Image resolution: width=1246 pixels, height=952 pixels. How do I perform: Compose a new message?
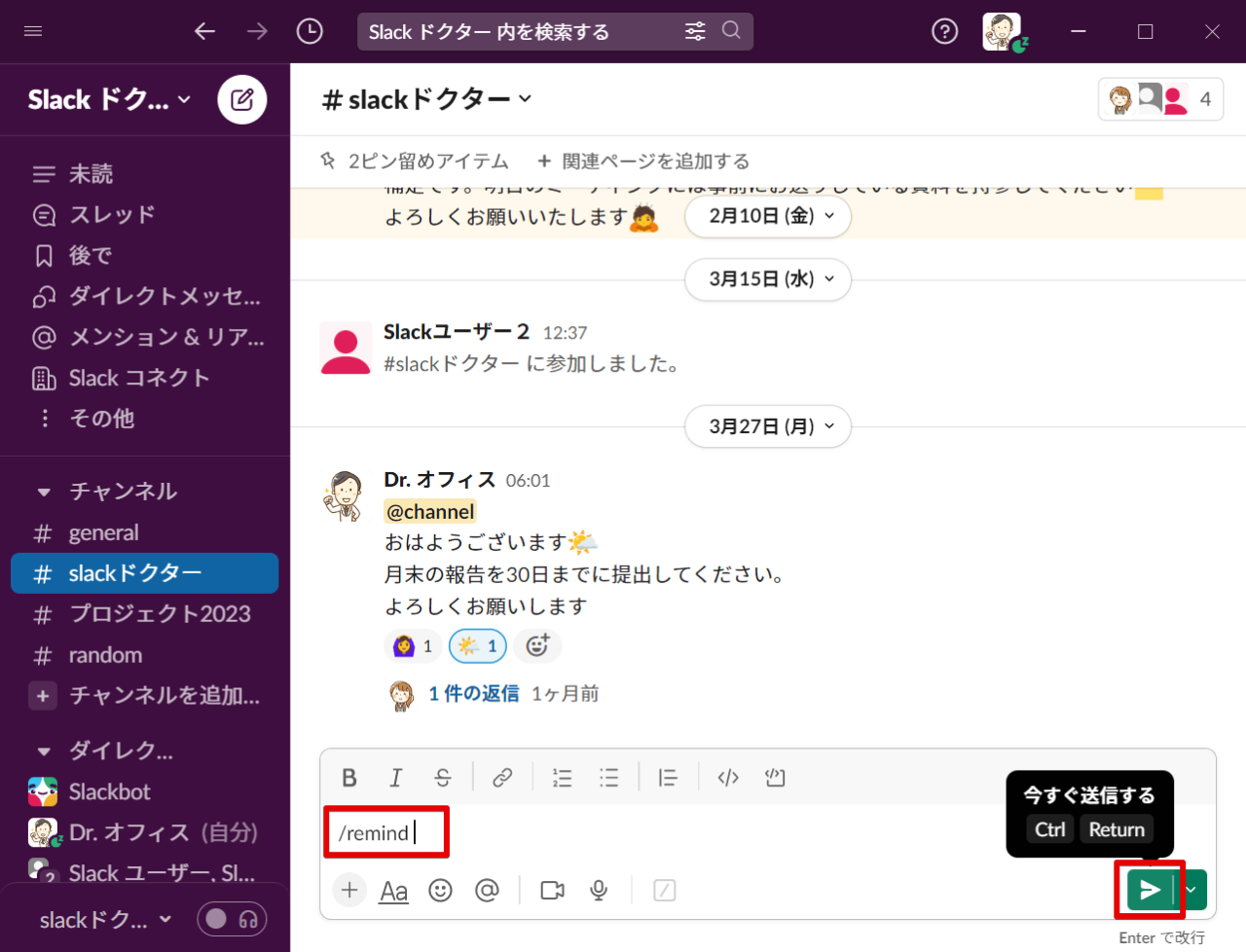(242, 99)
